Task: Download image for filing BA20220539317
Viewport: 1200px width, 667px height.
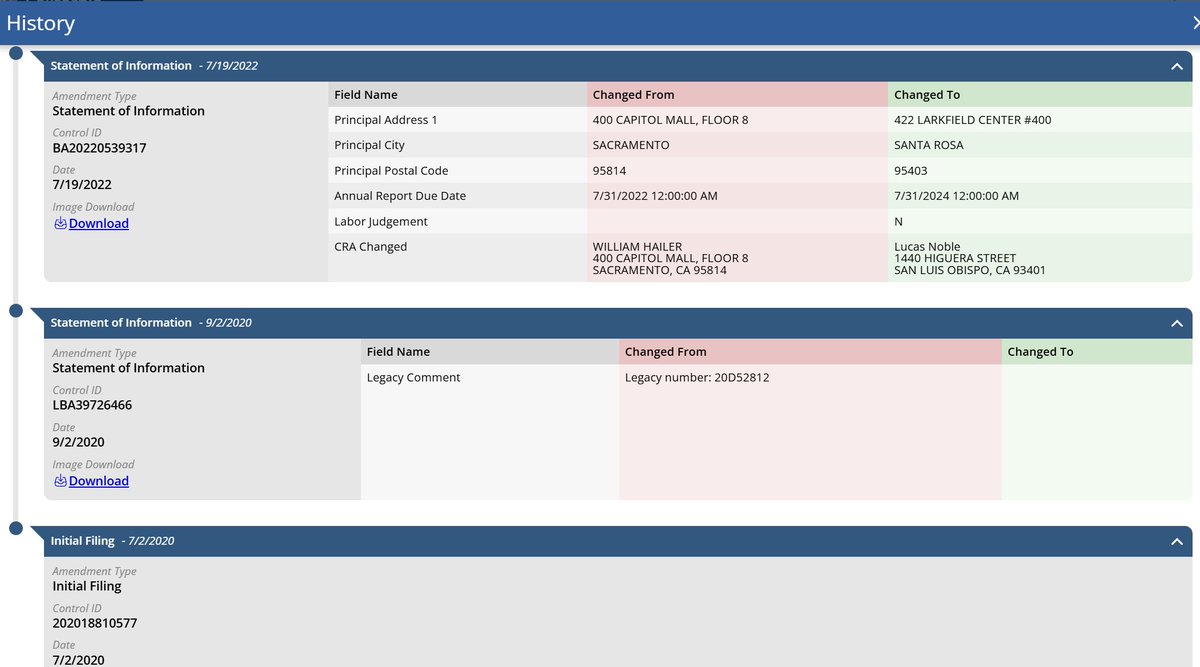Action: point(98,224)
